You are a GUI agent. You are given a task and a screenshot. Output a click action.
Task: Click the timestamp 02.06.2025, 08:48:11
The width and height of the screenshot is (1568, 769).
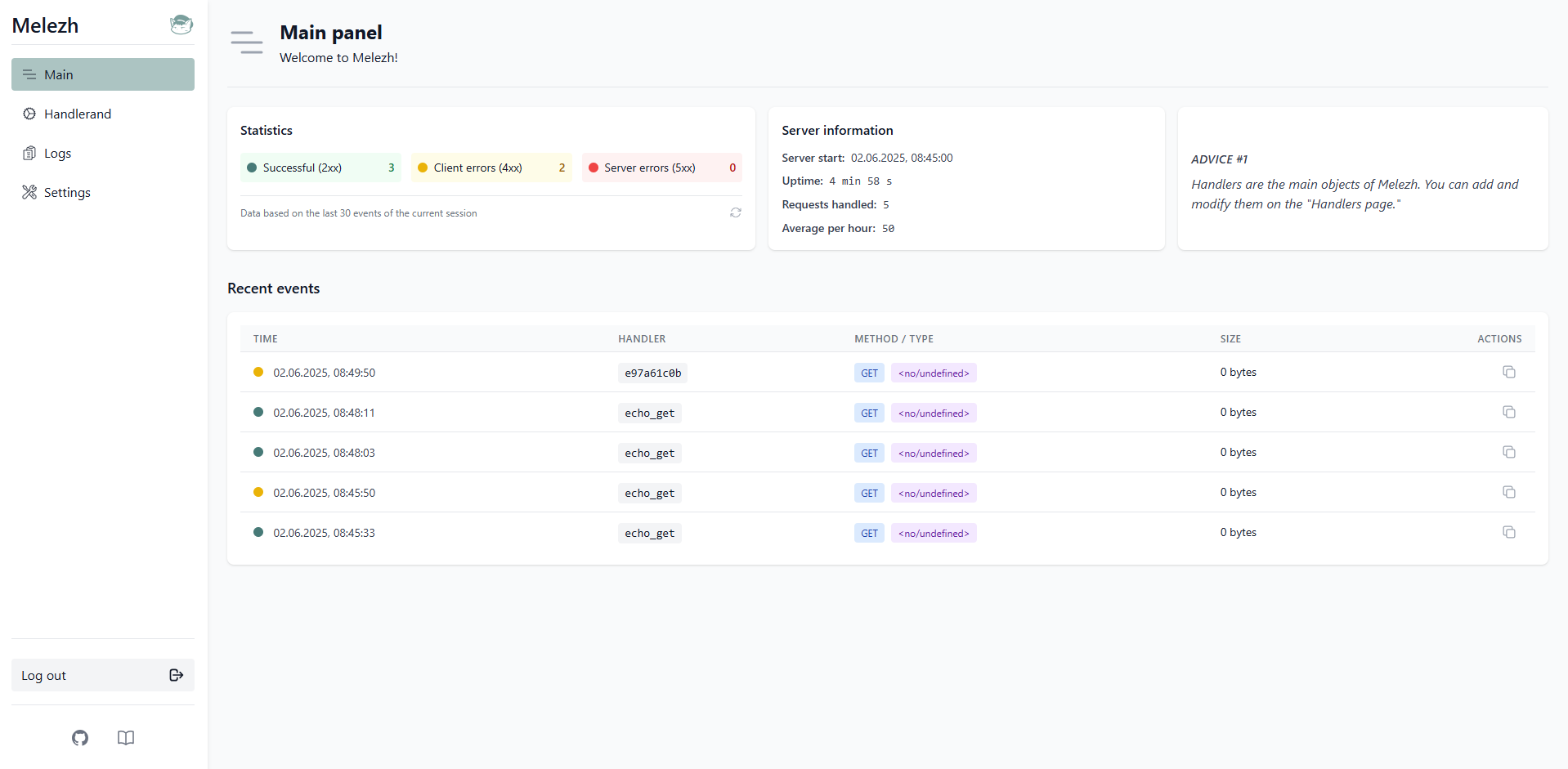coord(324,413)
